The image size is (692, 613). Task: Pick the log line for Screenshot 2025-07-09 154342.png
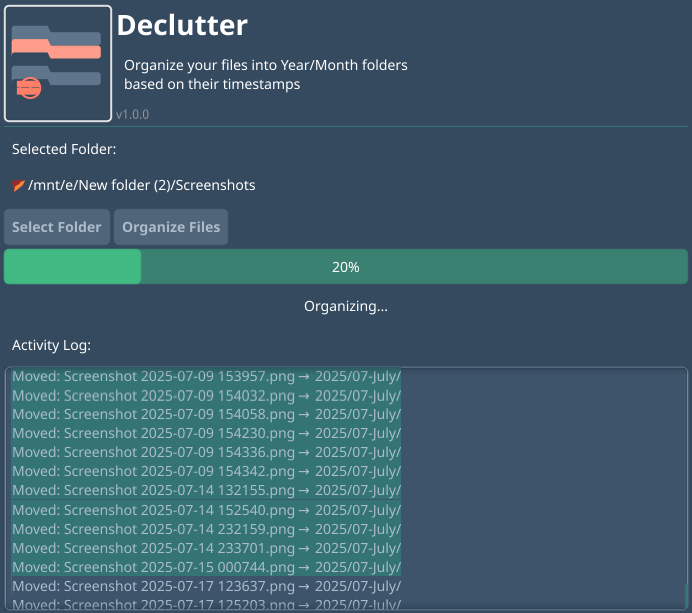(x=206, y=471)
